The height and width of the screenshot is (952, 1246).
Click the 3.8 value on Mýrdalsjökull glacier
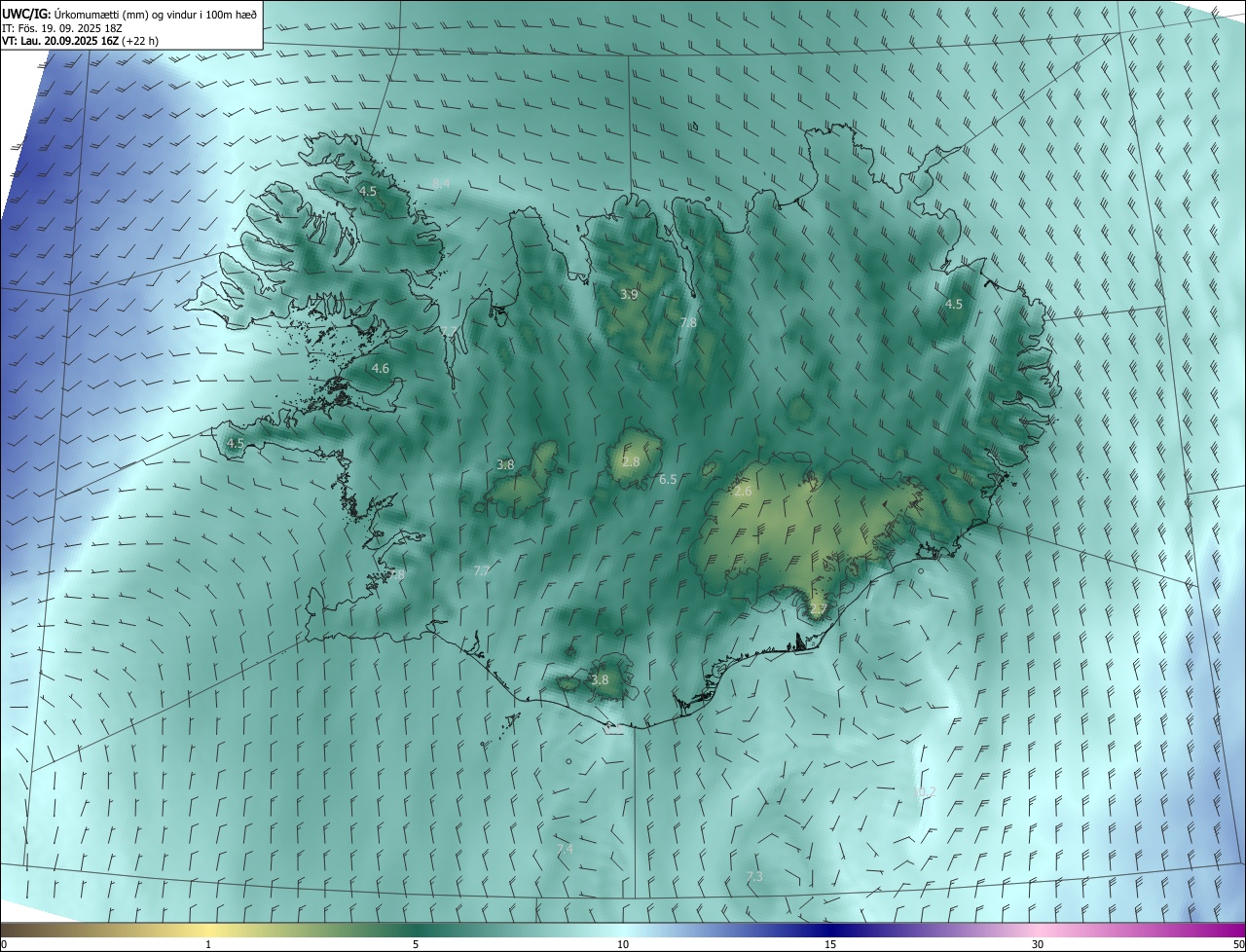(x=600, y=679)
